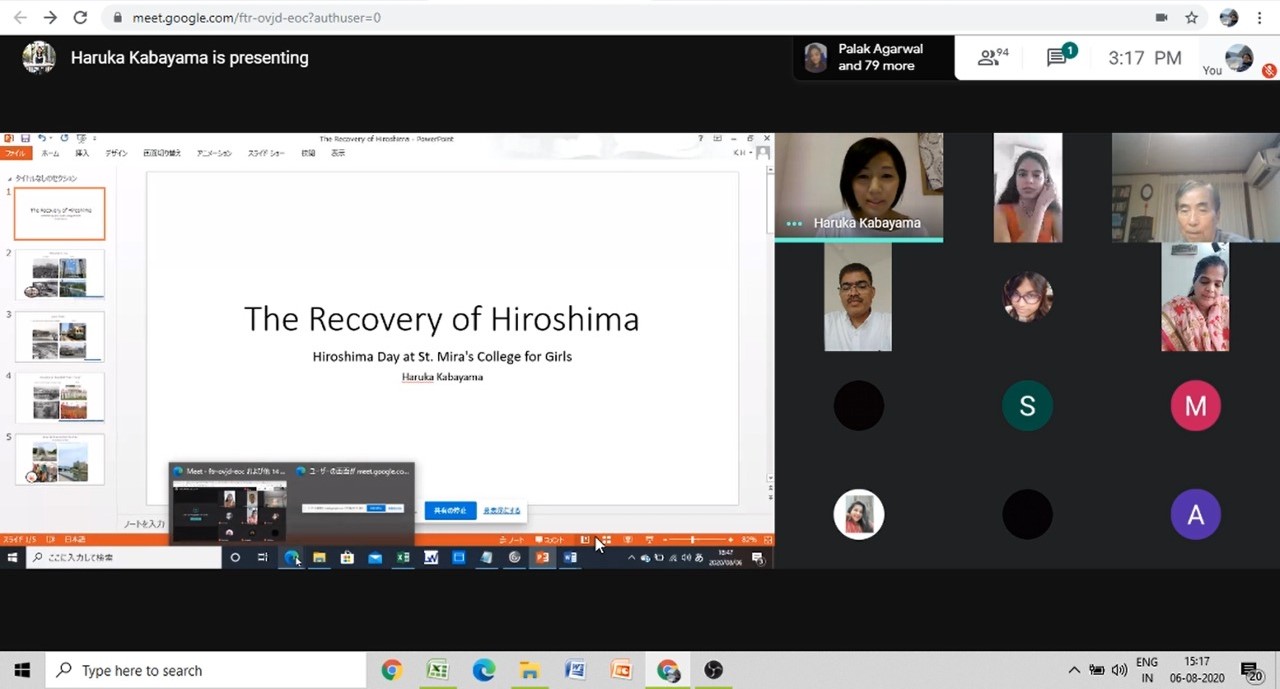Expand hidden icons in the system tray
The height and width of the screenshot is (689, 1280).
(x=1074, y=669)
